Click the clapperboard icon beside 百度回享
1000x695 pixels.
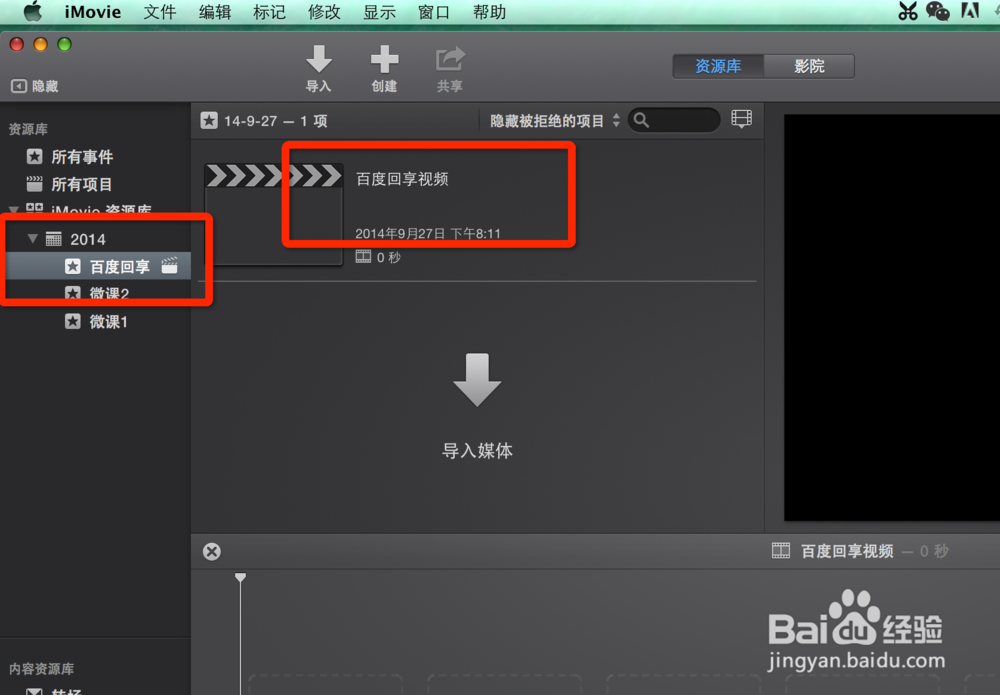(x=170, y=265)
